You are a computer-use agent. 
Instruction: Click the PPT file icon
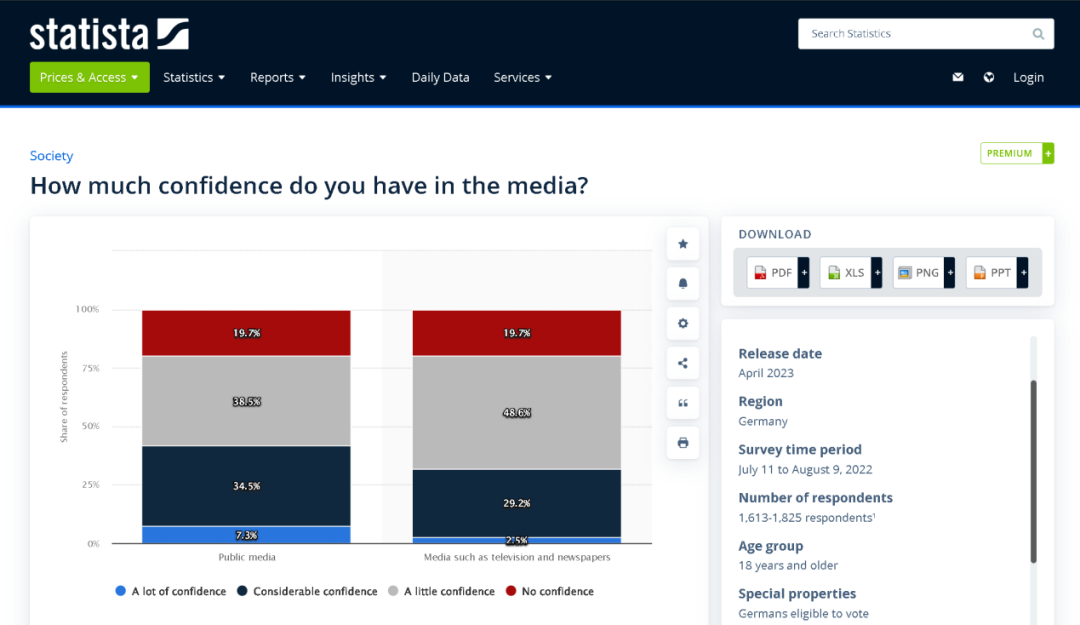point(979,273)
